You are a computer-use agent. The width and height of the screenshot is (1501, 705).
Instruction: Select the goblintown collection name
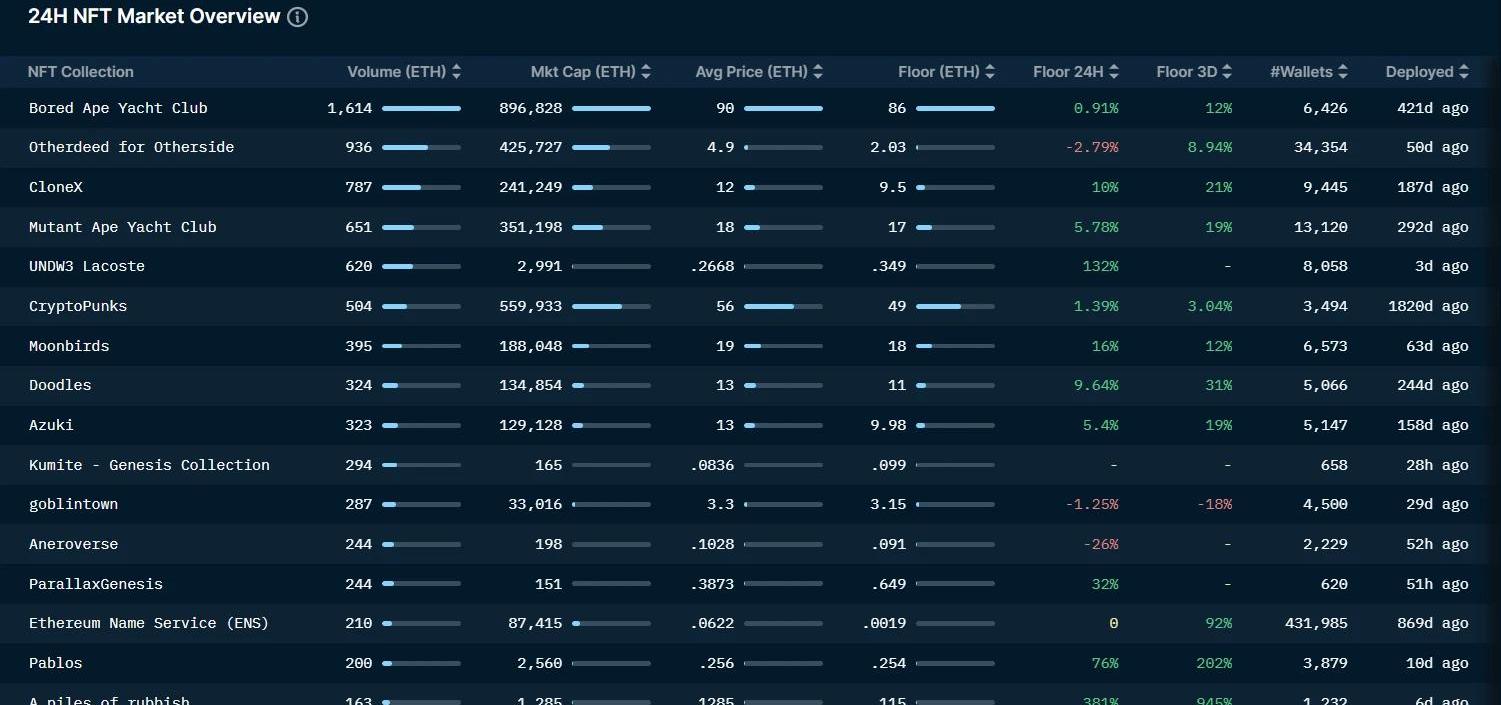pos(73,504)
